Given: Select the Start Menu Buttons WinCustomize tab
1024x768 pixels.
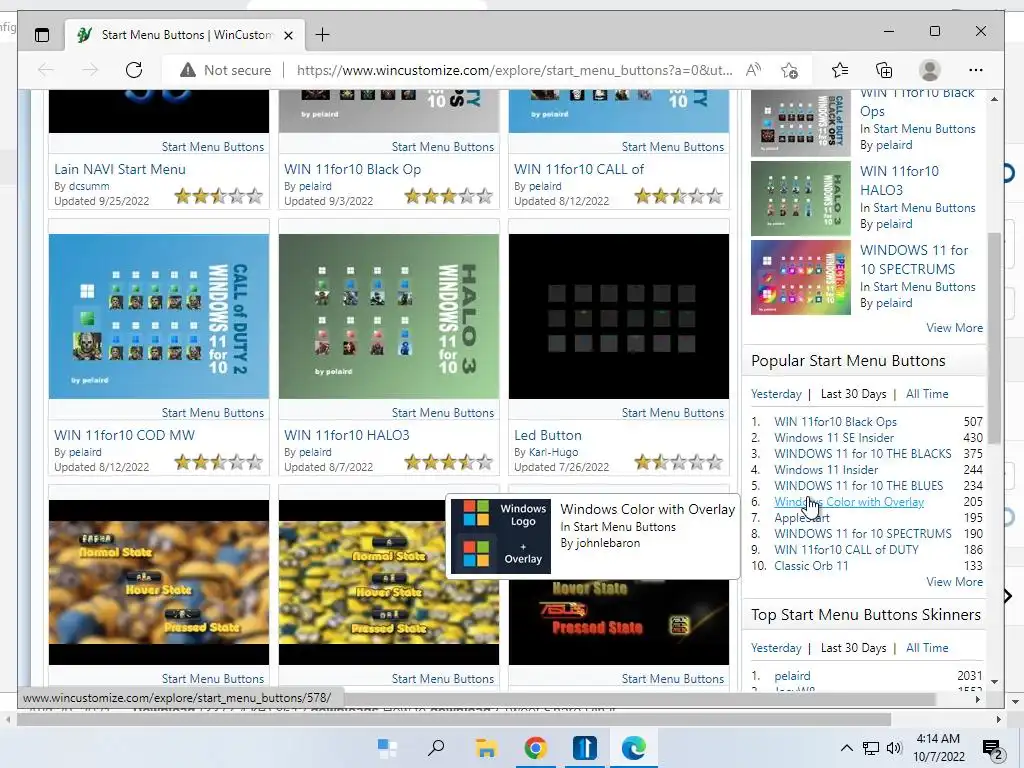Looking at the screenshot, I should (x=184, y=35).
